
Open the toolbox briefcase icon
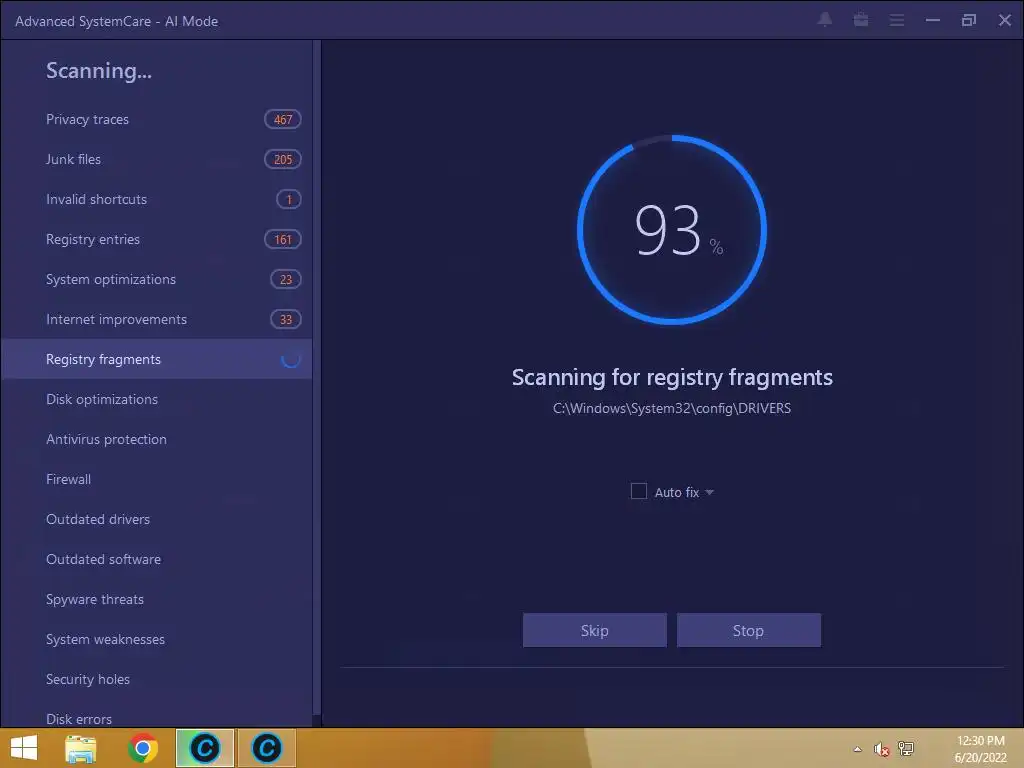[861, 20]
